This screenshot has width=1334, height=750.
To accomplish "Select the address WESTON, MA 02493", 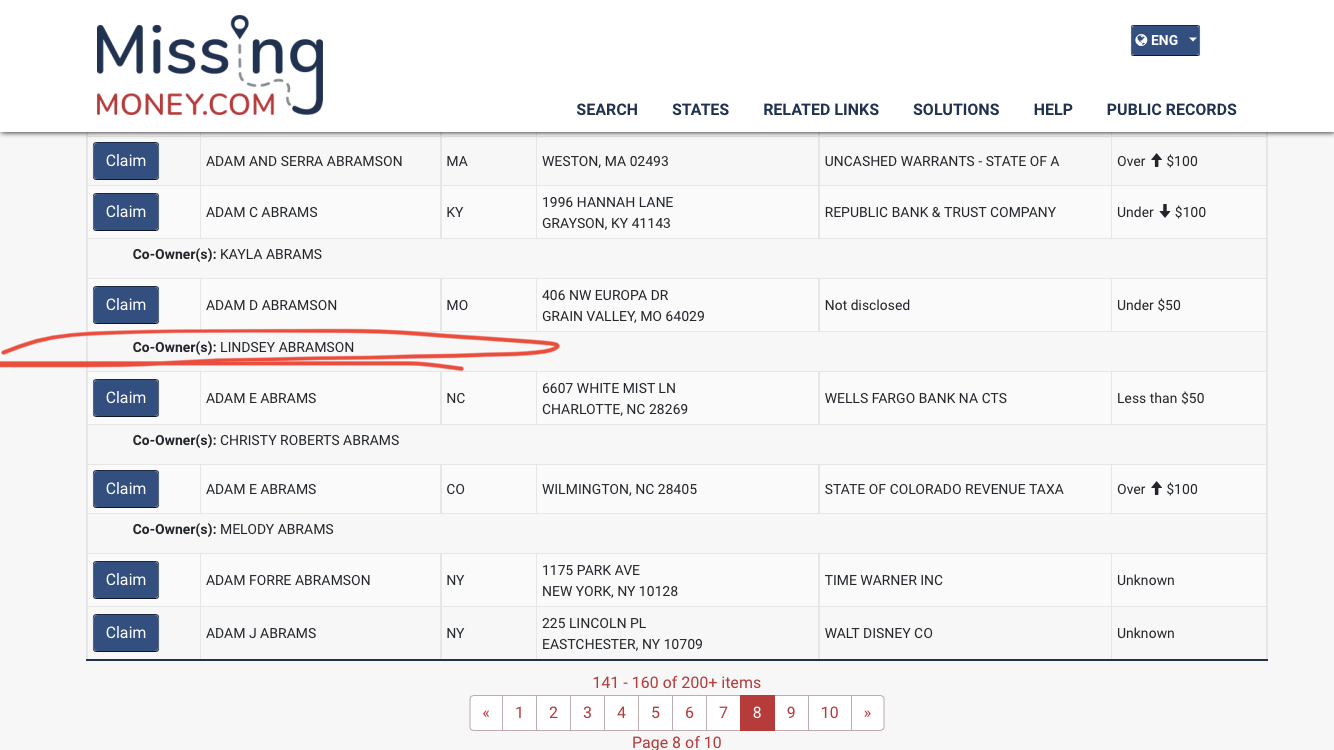I will (x=605, y=161).
